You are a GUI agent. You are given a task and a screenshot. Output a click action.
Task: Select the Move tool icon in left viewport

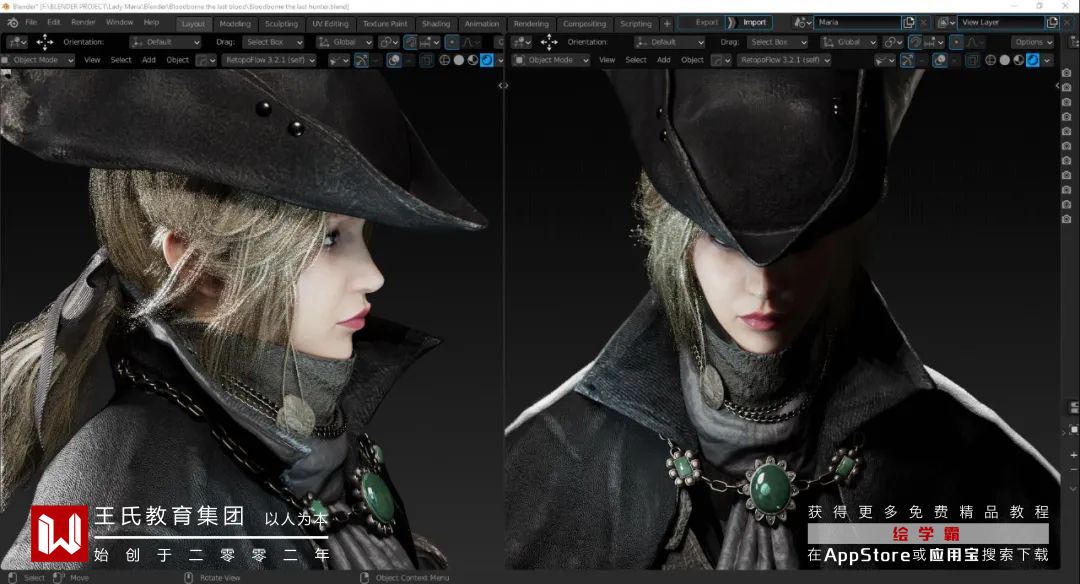click(x=45, y=42)
